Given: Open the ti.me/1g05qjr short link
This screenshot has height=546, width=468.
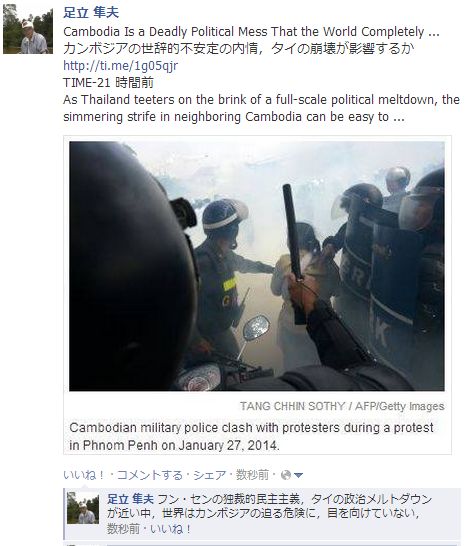Looking at the screenshot, I should [x=120, y=65].
